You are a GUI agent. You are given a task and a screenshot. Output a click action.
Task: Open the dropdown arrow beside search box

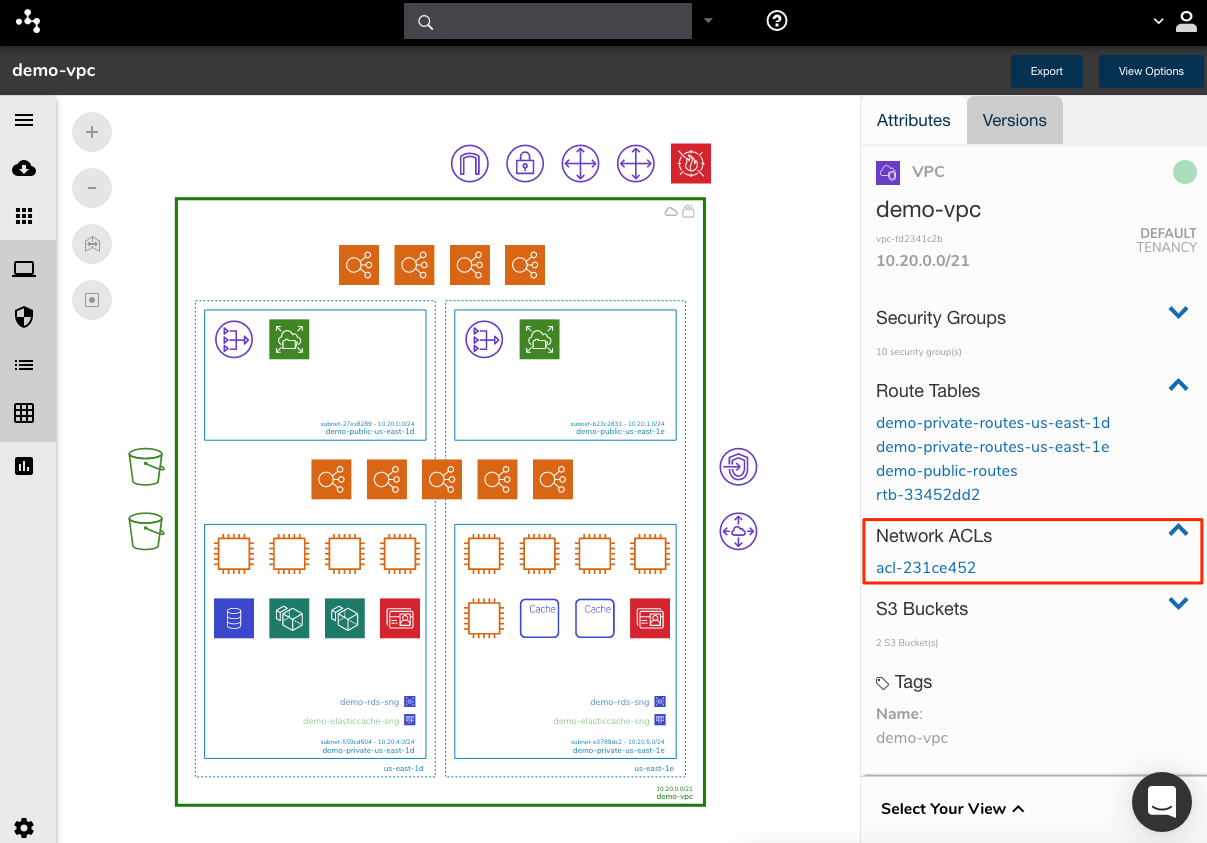(708, 20)
